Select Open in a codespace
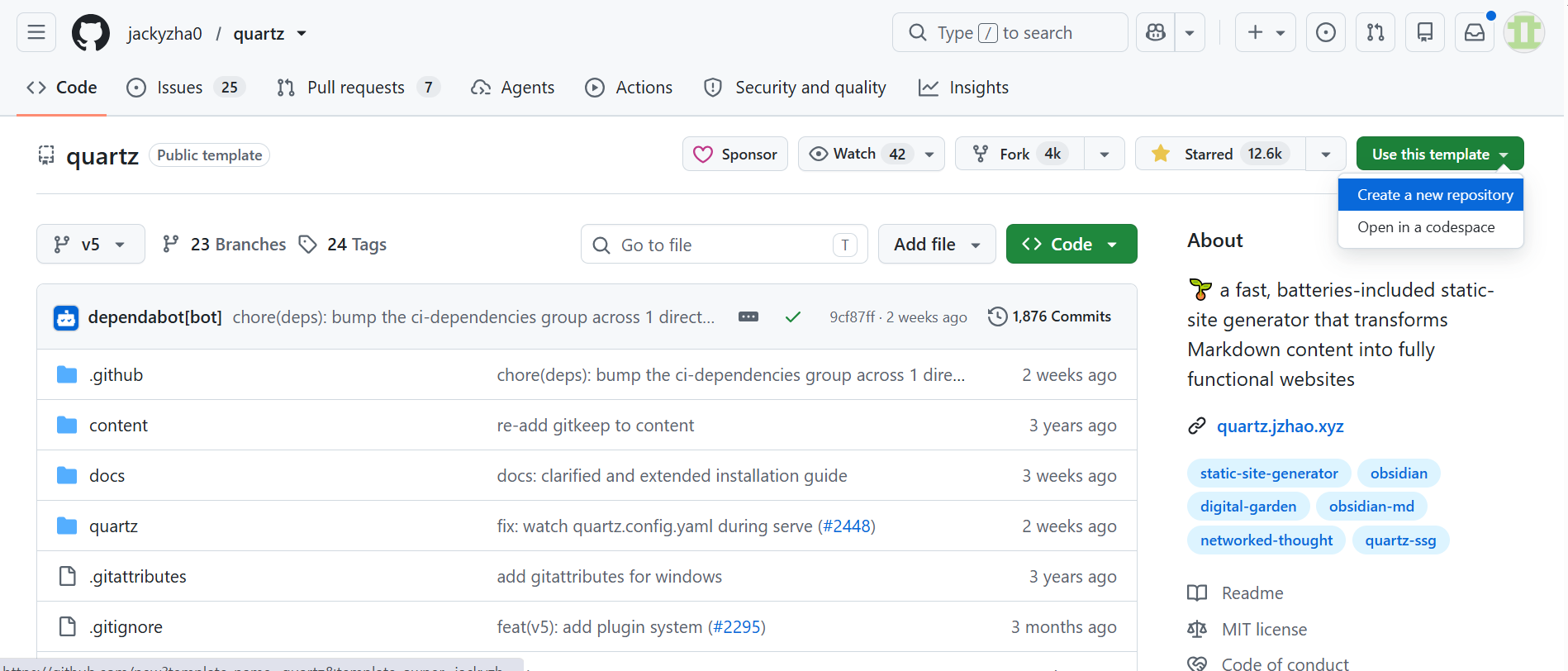Viewport: 1568px width, 671px height. click(x=1431, y=227)
